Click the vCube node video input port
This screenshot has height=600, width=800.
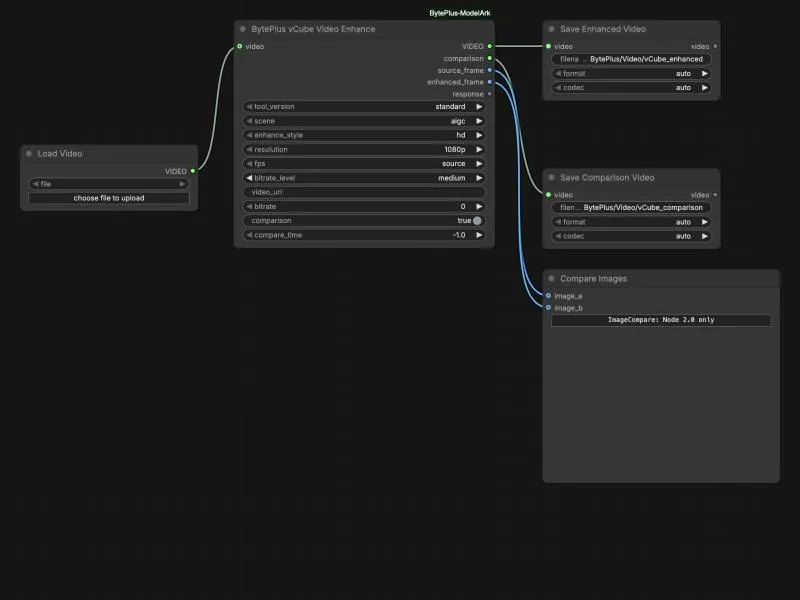pyautogui.click(x=240, y=46)
